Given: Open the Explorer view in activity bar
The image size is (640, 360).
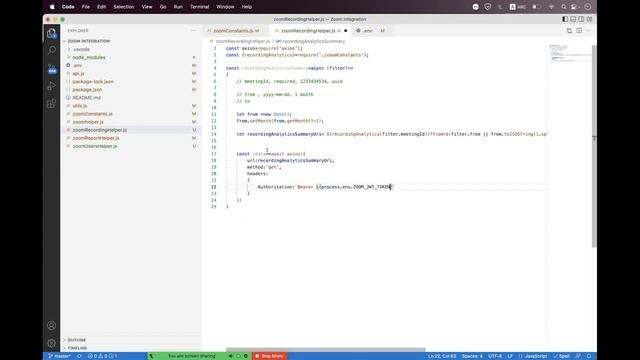Looking at the screenshot, I should pos(51,33).
